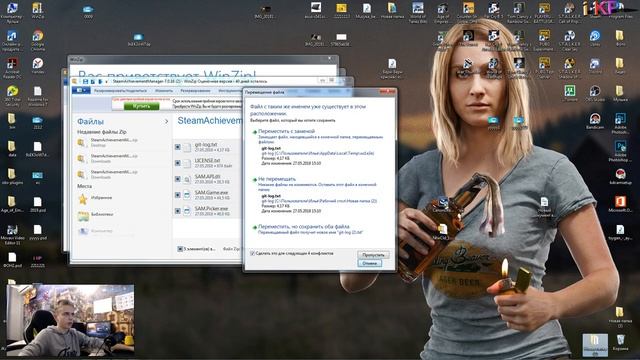Select SAM.API.dll file icon in list
Image resolution: width=640 pixels, height=360 pixels.
point(187,179)
